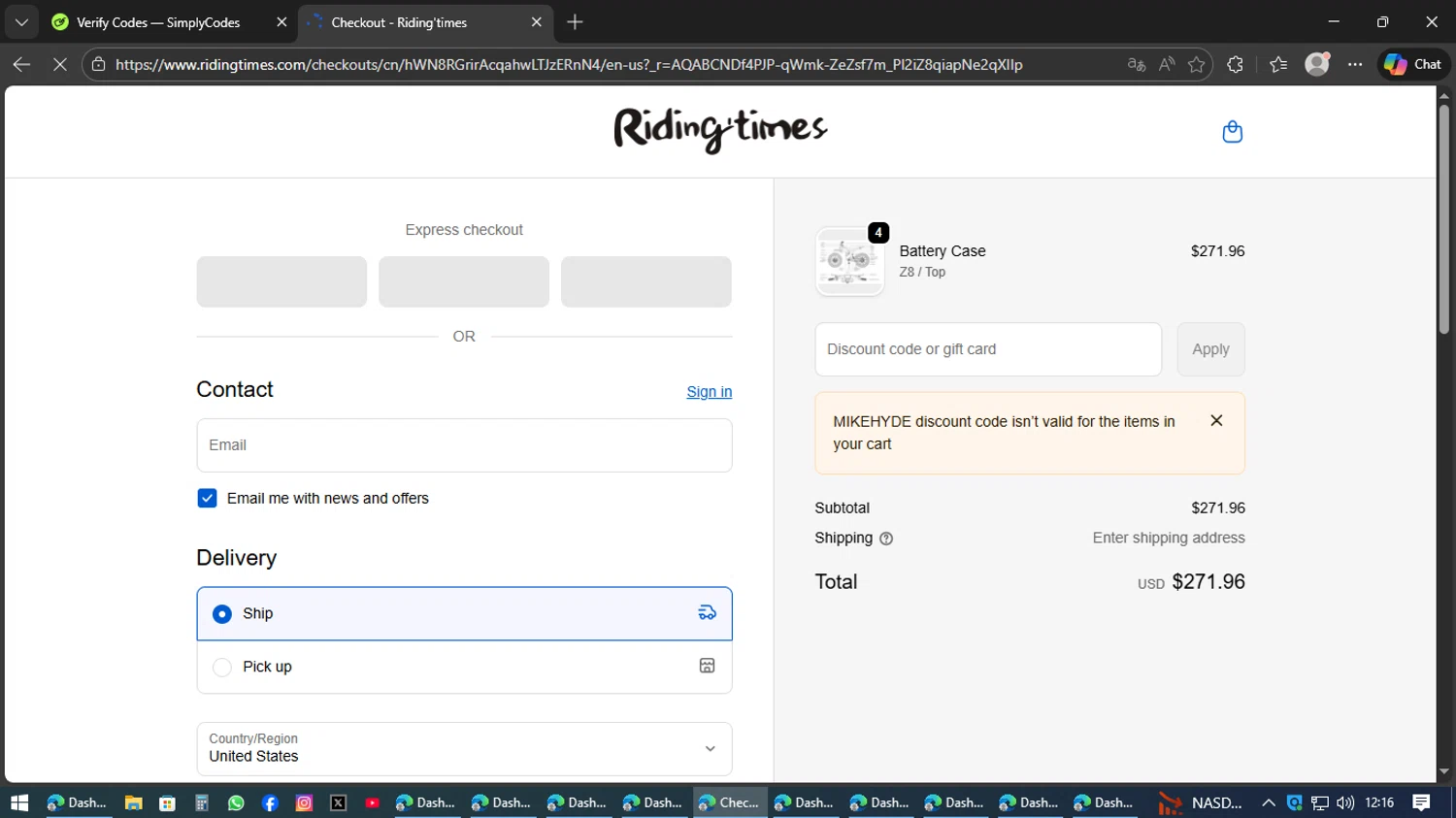Viewport: 1456px width, 818px height.
Task: Open Facebook from the taskbar
Action: coord(270,802)
